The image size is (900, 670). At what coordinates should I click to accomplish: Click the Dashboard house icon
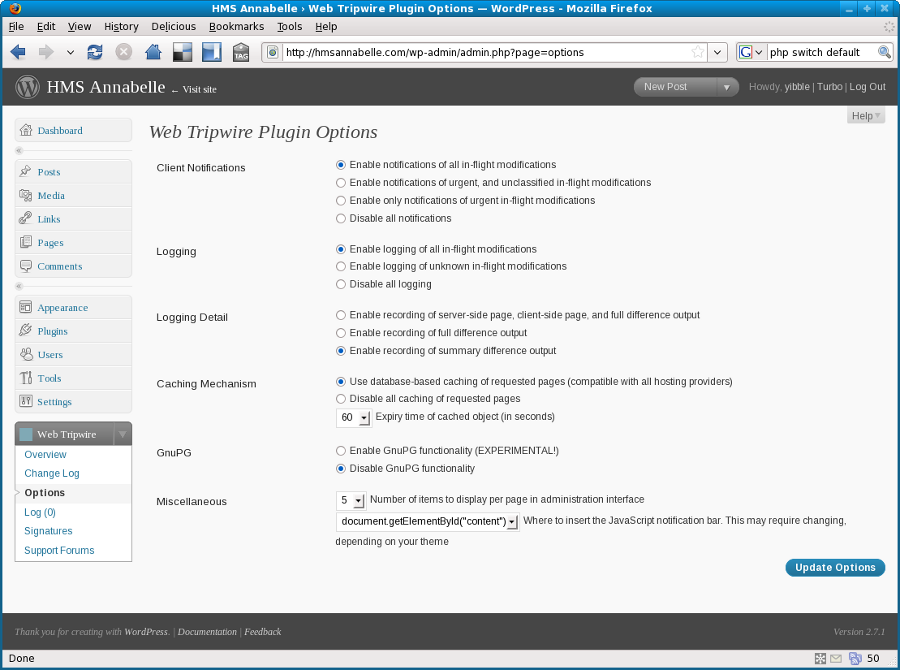(26, 130)
